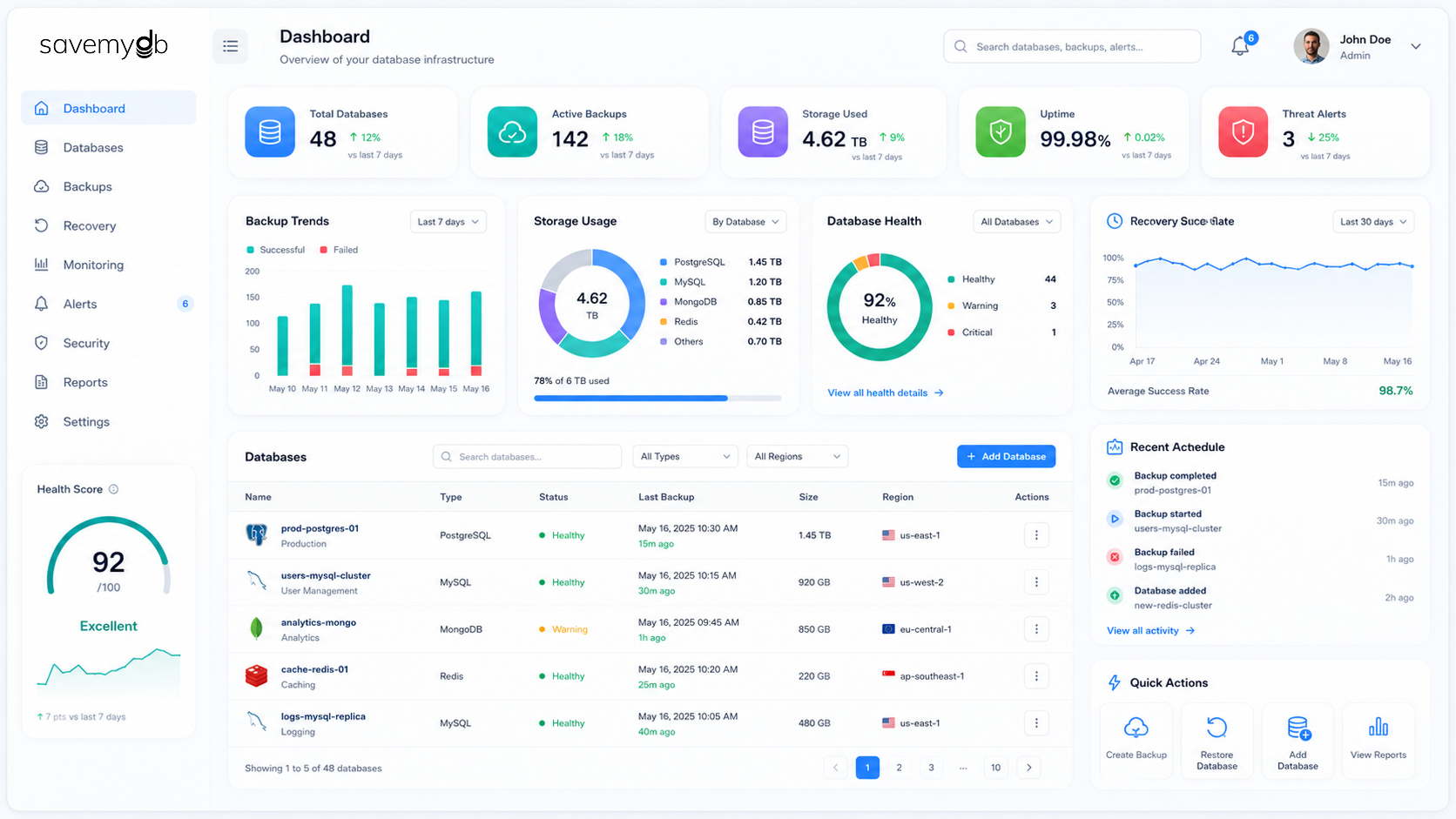Click the Database added status icon
This screenshot has height=819, width=1456.
point(1115,595)
